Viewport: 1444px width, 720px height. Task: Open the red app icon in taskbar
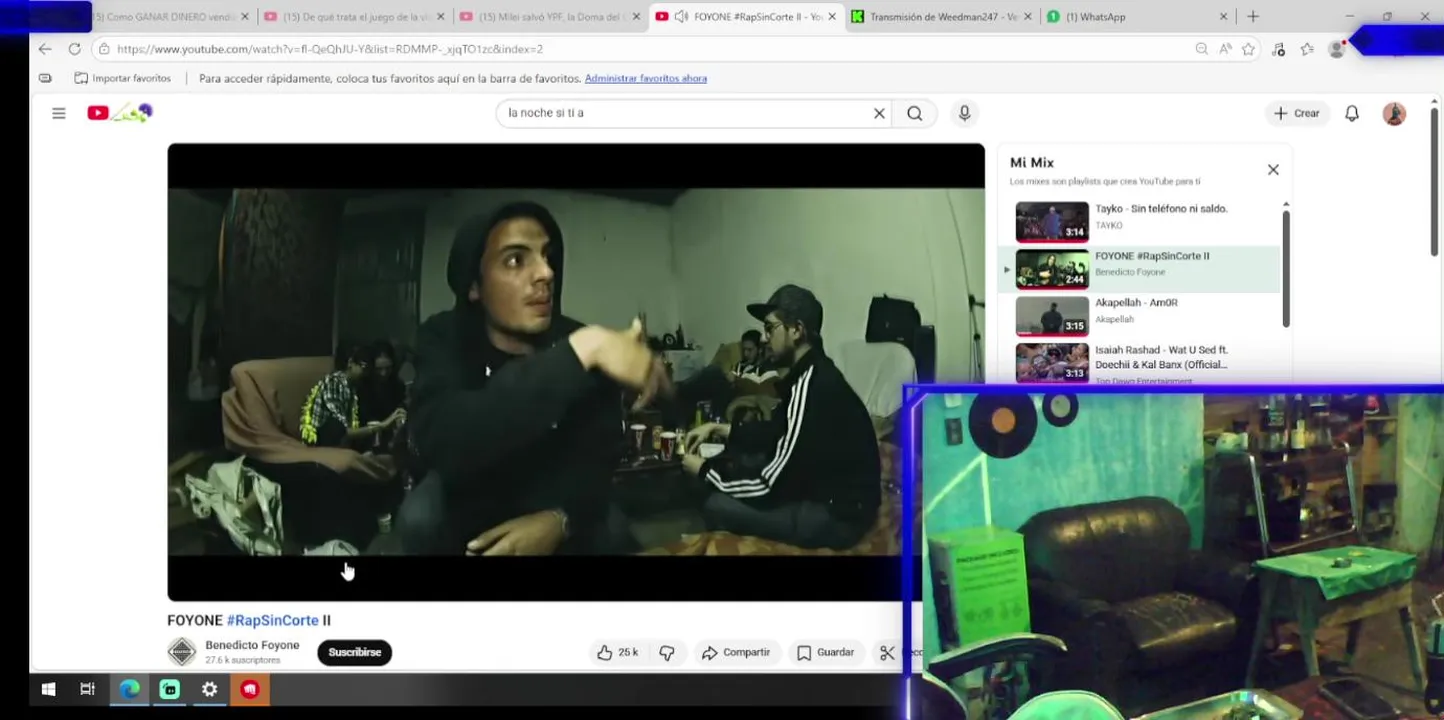(249, 689)
